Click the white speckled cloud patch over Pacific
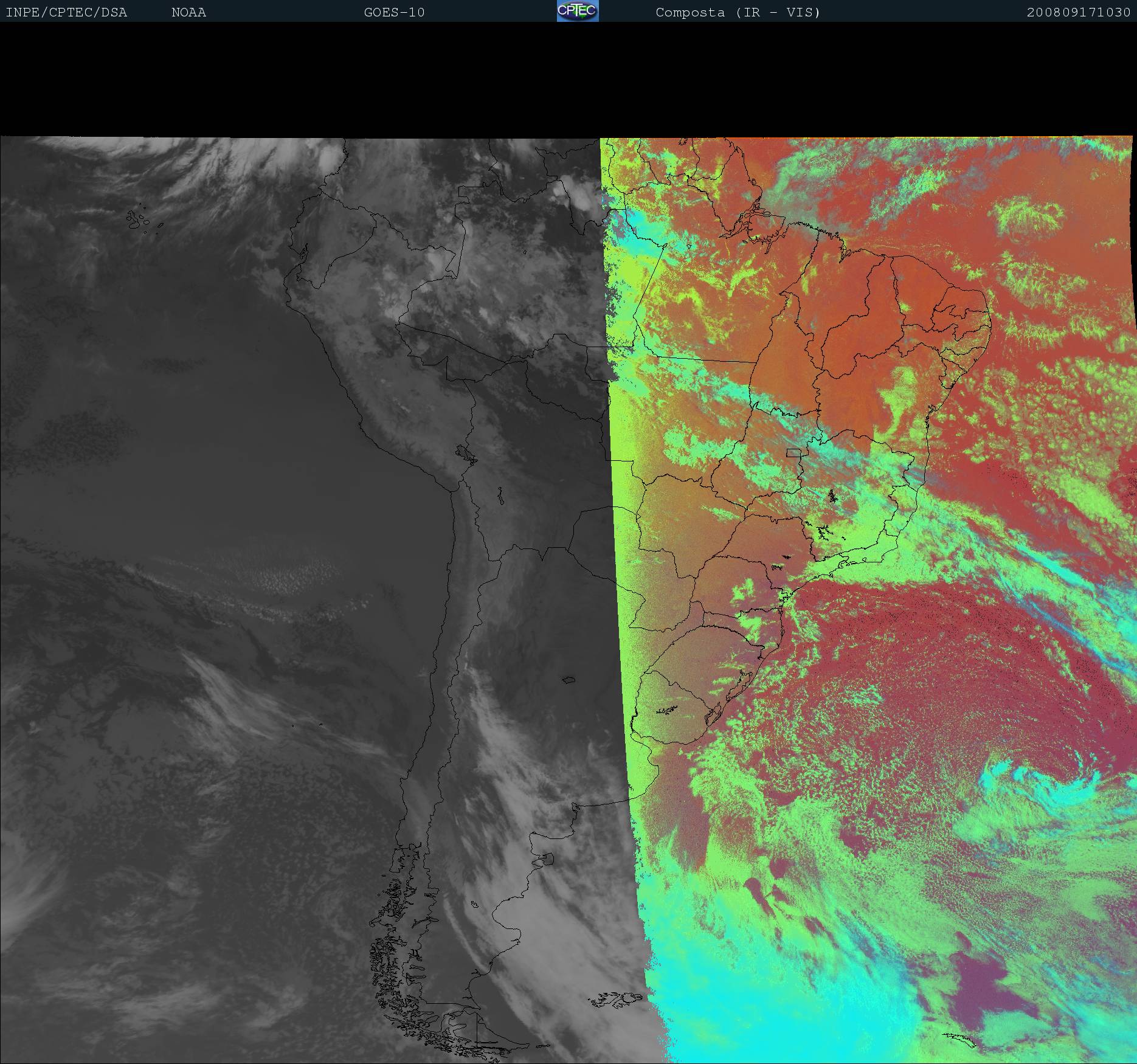This screenshot has width=1137, height=1064. tap(298, 576)
